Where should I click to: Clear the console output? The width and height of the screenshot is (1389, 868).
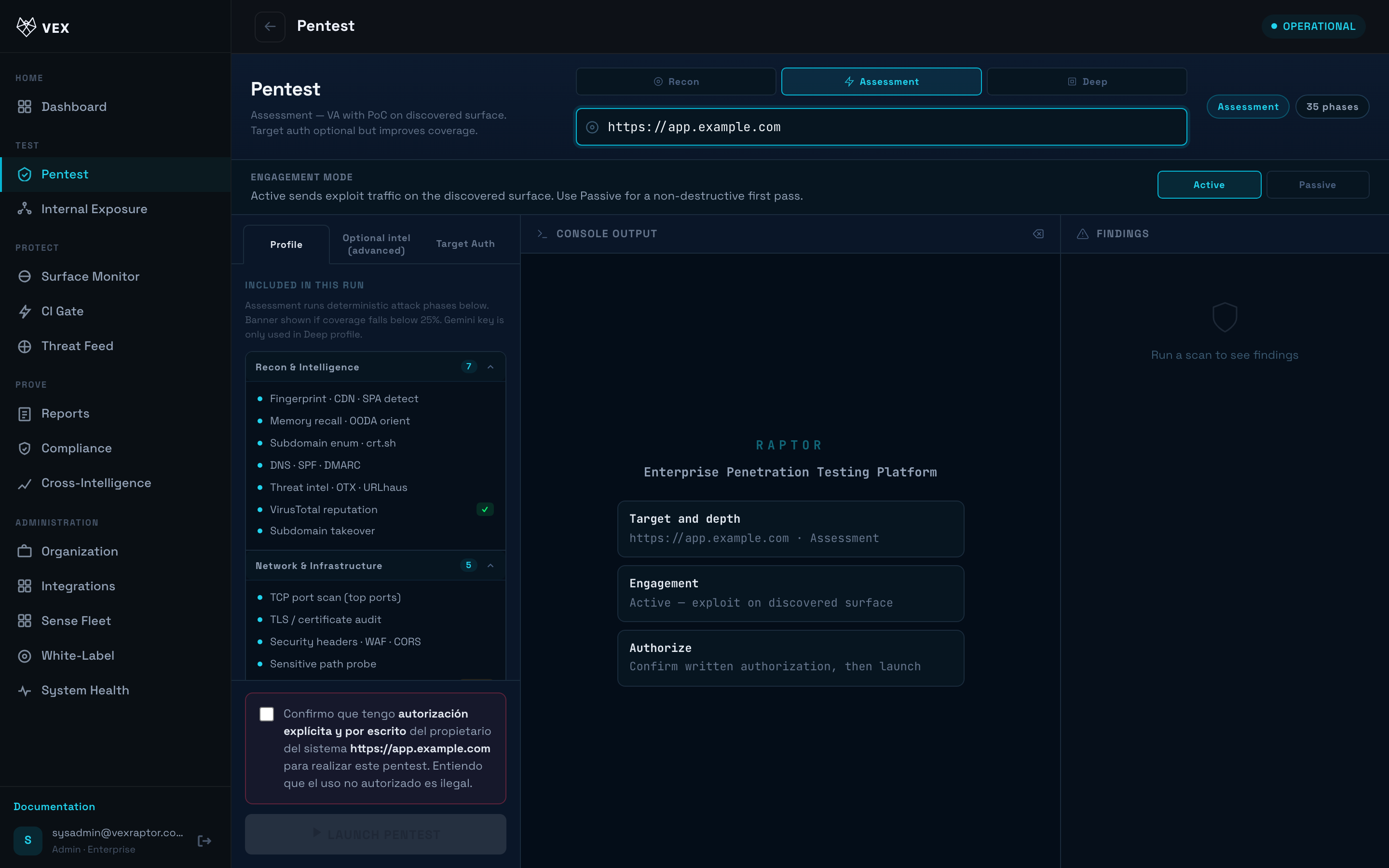(x=1038, y=234)
